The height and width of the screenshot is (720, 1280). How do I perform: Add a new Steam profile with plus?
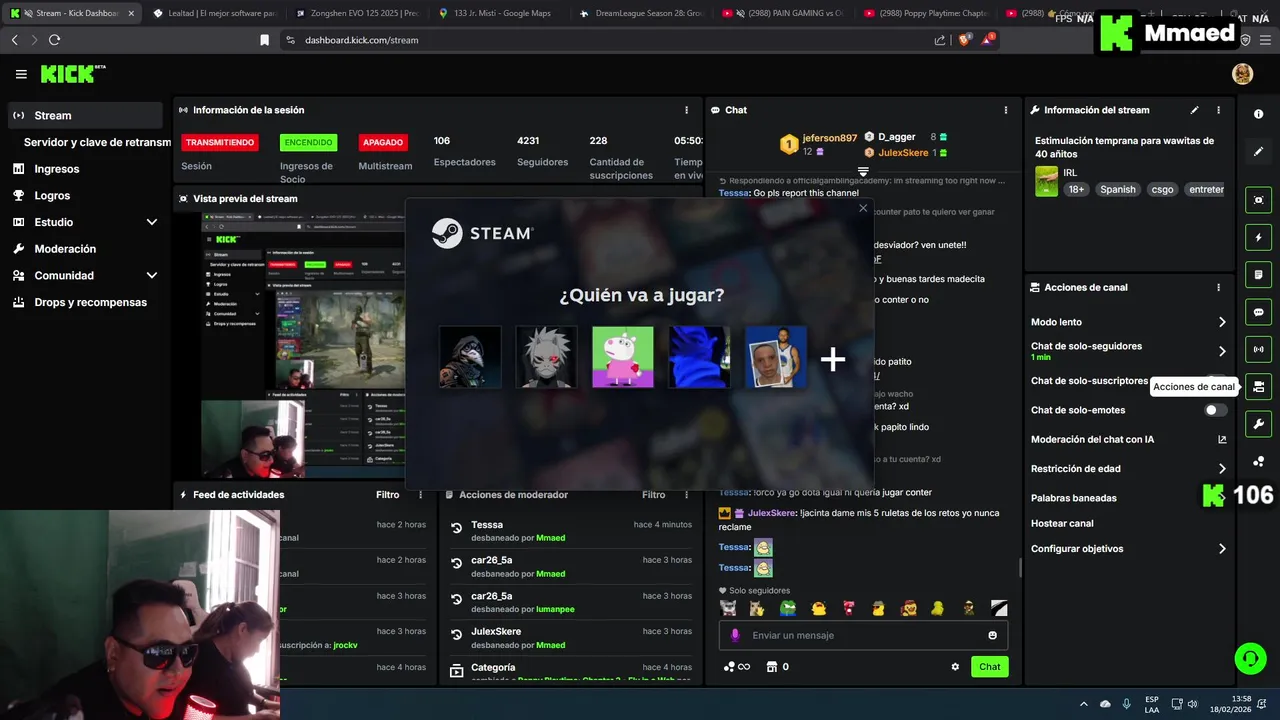(x=833, y=359)
